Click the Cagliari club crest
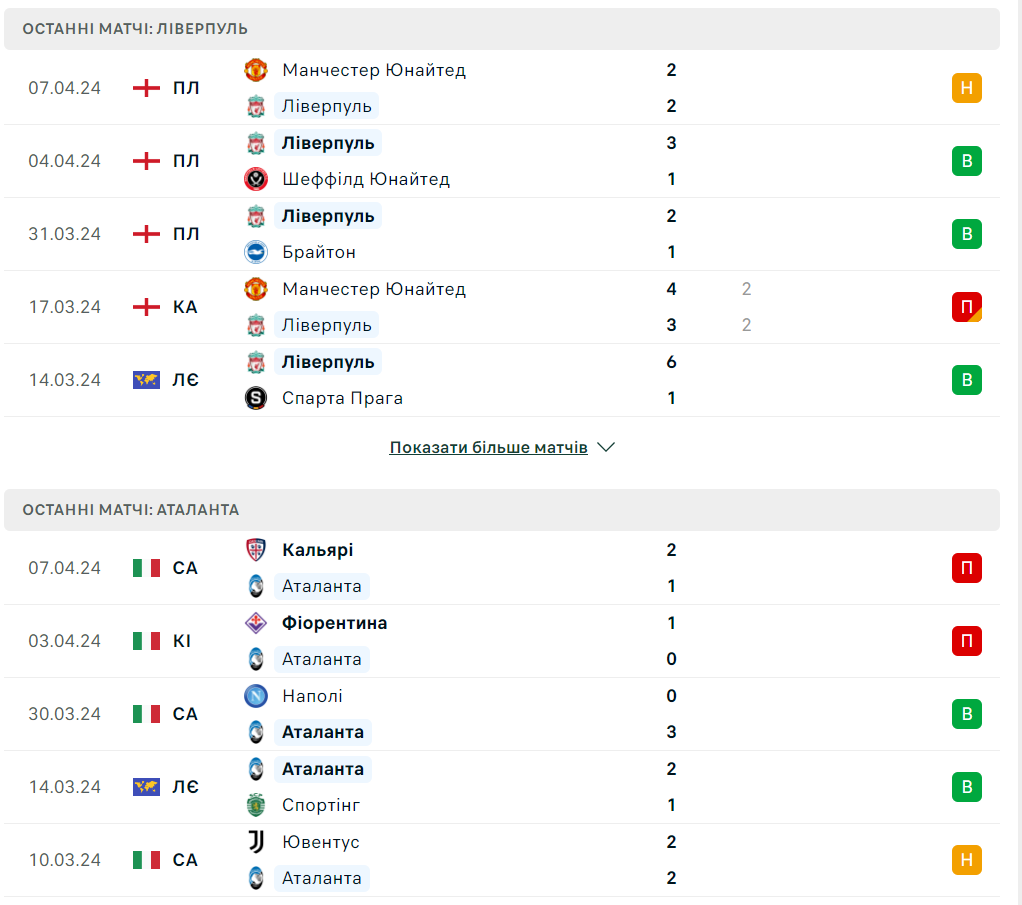The image size is (1022, 905). click(256, 550)
